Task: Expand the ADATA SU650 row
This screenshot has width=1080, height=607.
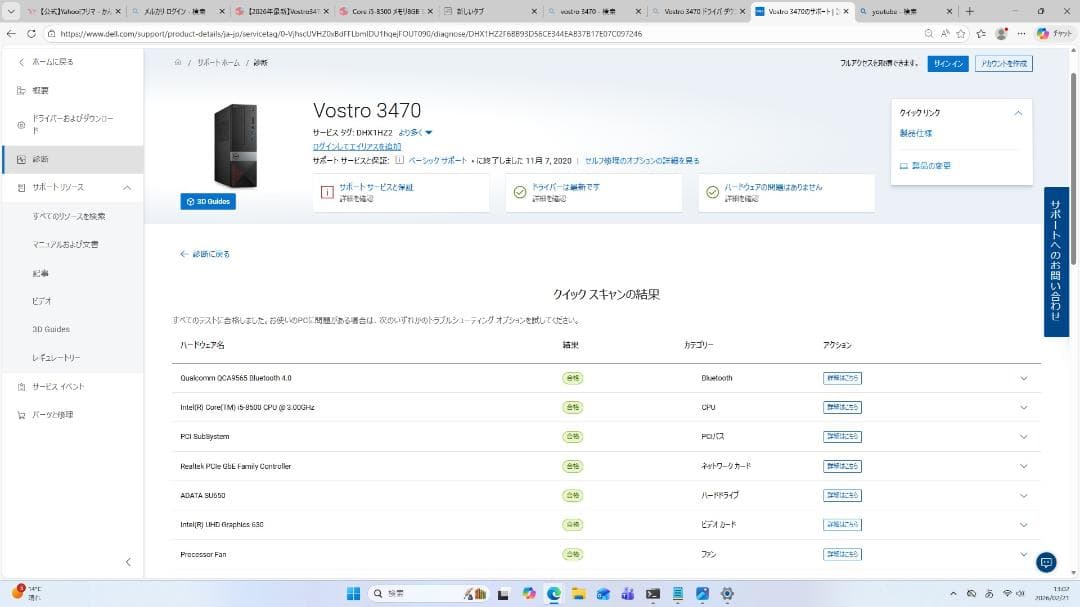Action: coord(1024,496)
